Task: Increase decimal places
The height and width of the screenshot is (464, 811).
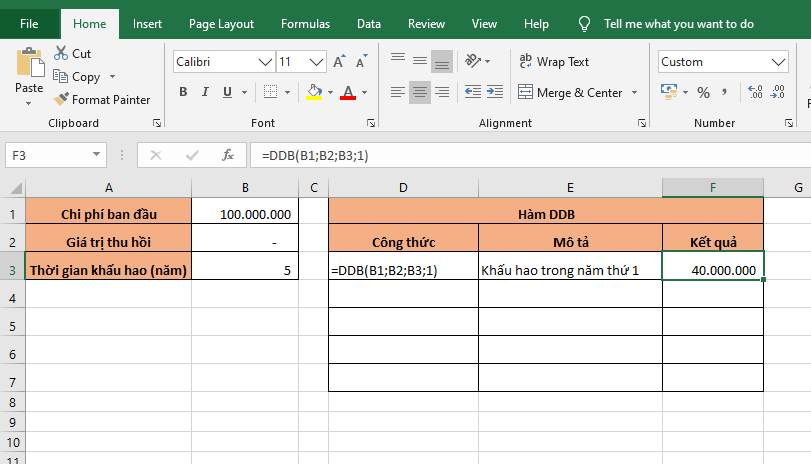Action: pyautogui.click(x=755, y=93)
